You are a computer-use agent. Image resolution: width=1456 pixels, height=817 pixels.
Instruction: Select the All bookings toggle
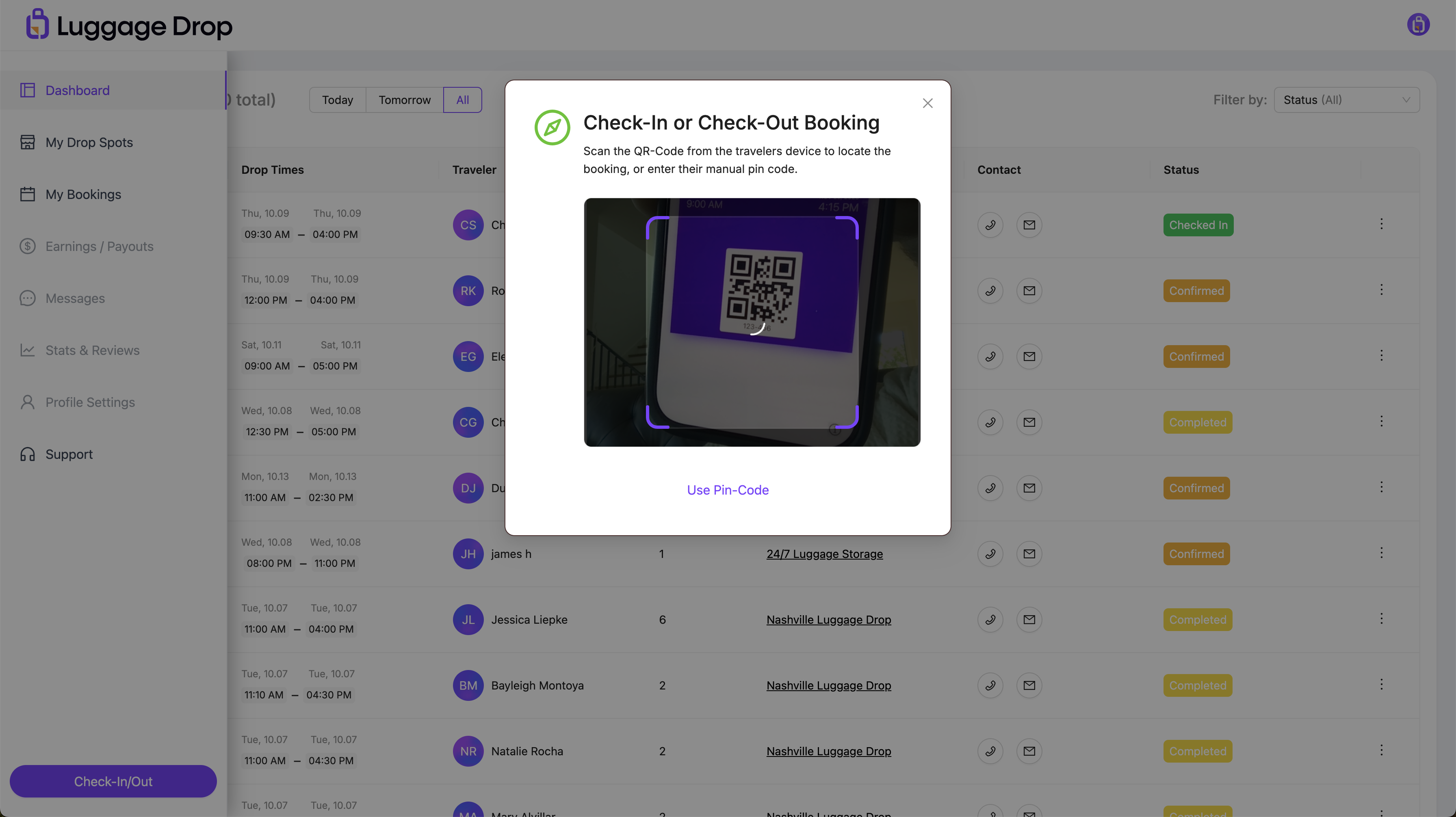click(462, 100)
